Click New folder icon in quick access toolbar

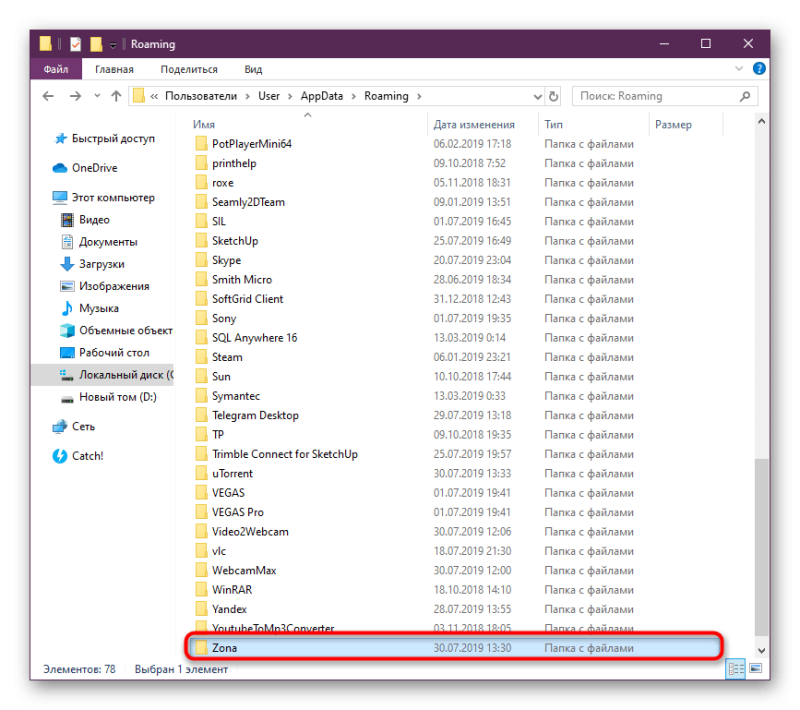point(96,44)
